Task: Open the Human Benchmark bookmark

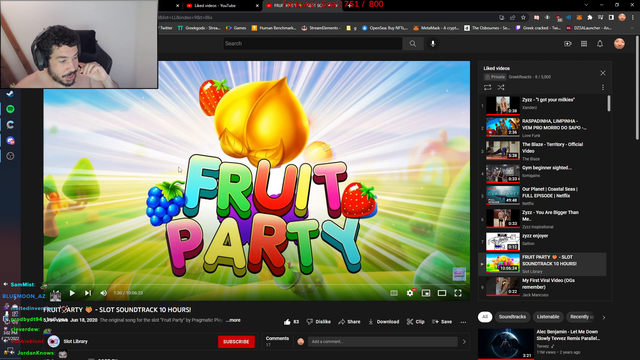Action: click(x=273, y=28)
